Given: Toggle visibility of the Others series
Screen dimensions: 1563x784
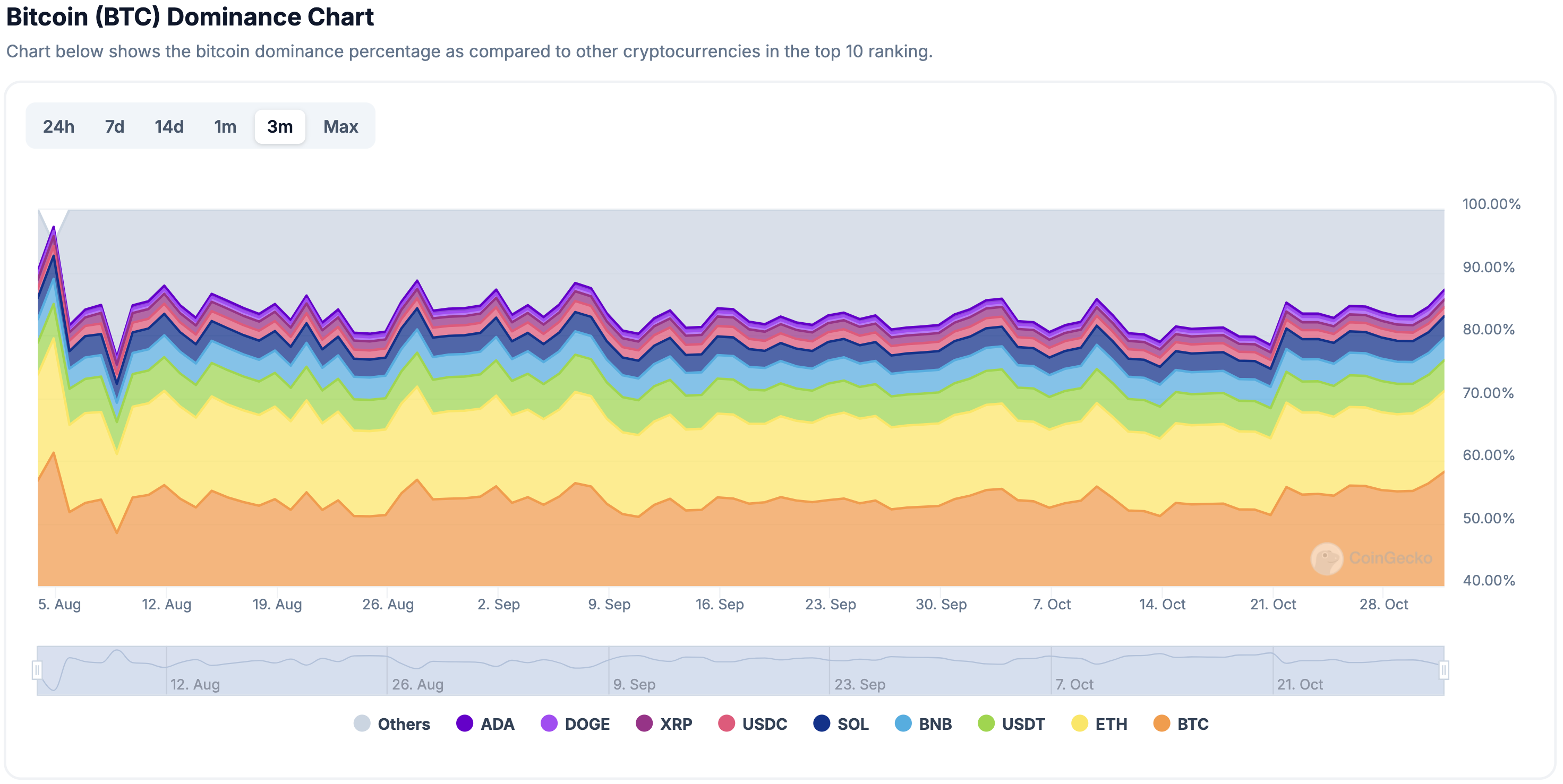Looking at the screenshot, I should pos(362,723).
